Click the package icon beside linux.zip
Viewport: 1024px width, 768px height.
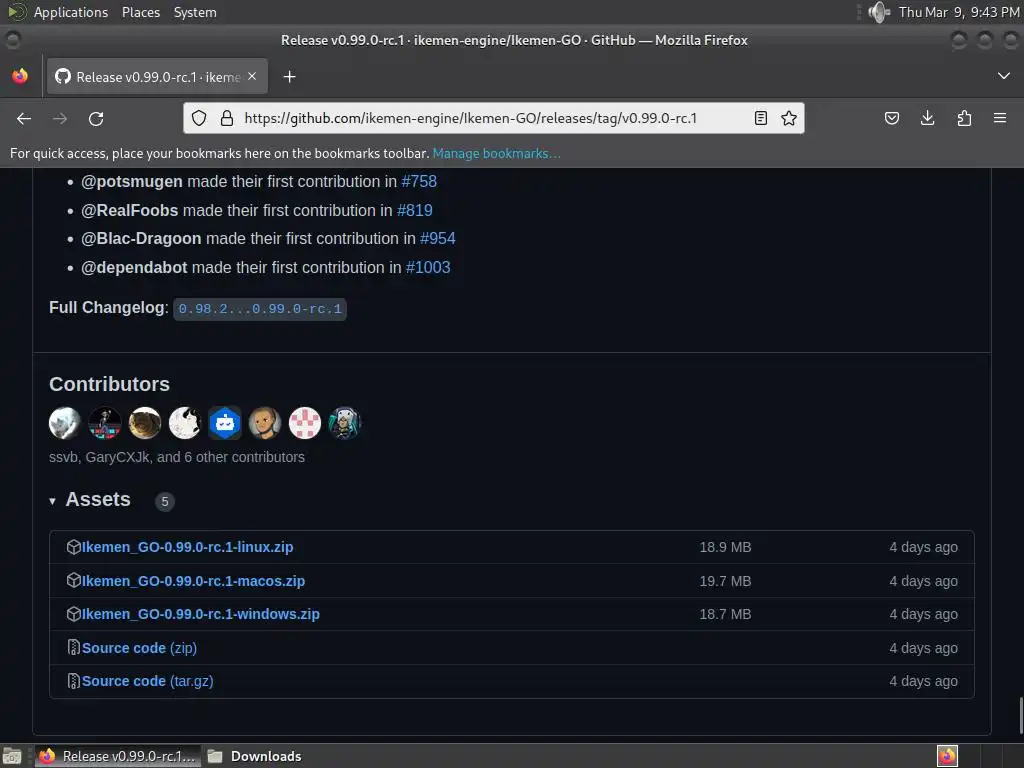pos(74,547)
